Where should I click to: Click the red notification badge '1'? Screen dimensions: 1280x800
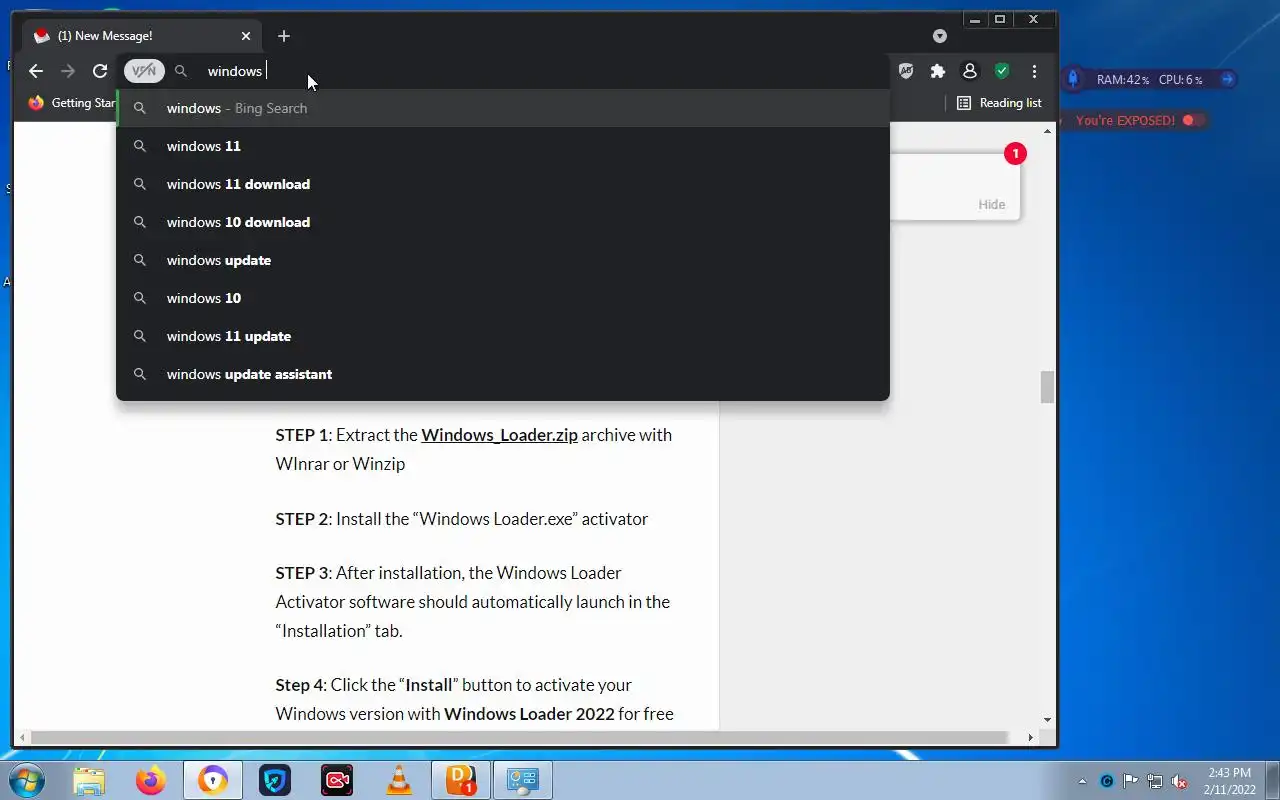tap(1015, 154)
